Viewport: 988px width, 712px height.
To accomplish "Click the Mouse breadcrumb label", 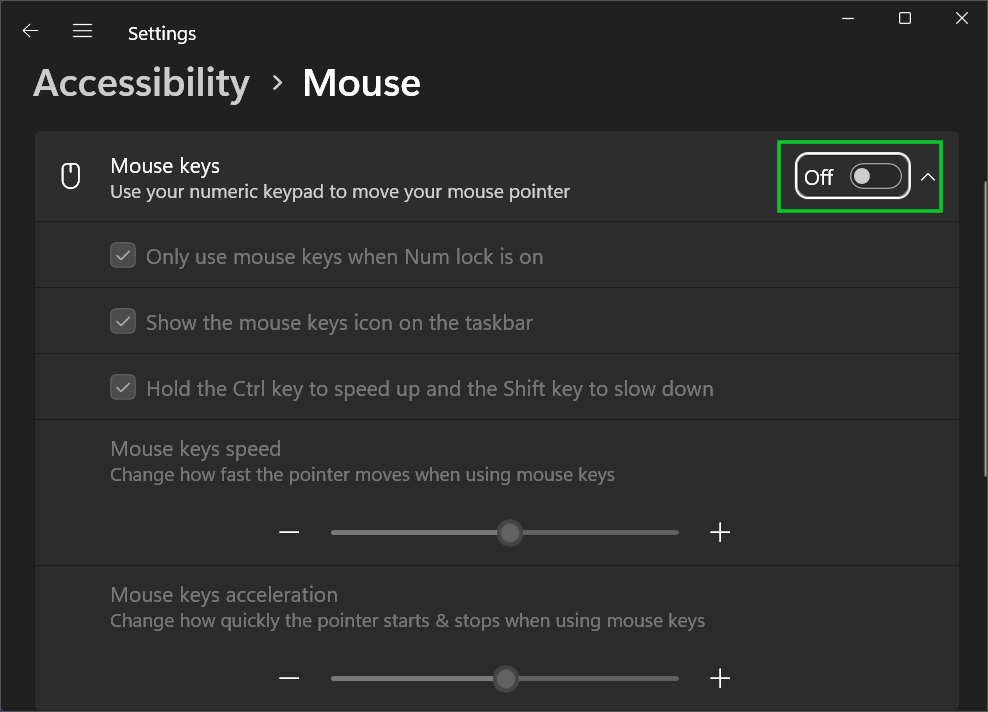I will click(x=361, y=84).
